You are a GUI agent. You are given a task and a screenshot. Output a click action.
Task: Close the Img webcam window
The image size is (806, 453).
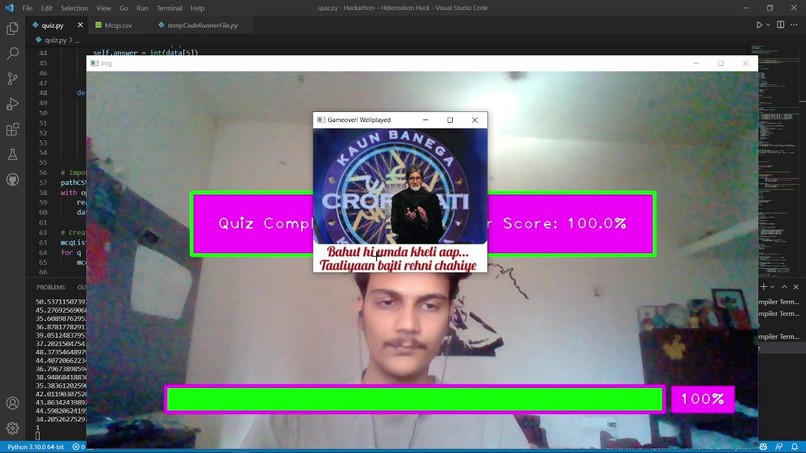click(745, 63)
